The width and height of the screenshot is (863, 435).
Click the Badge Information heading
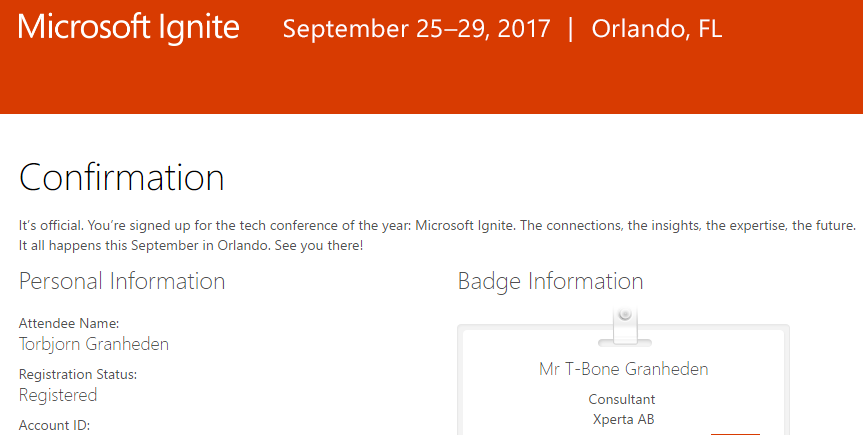click(550, 281)
